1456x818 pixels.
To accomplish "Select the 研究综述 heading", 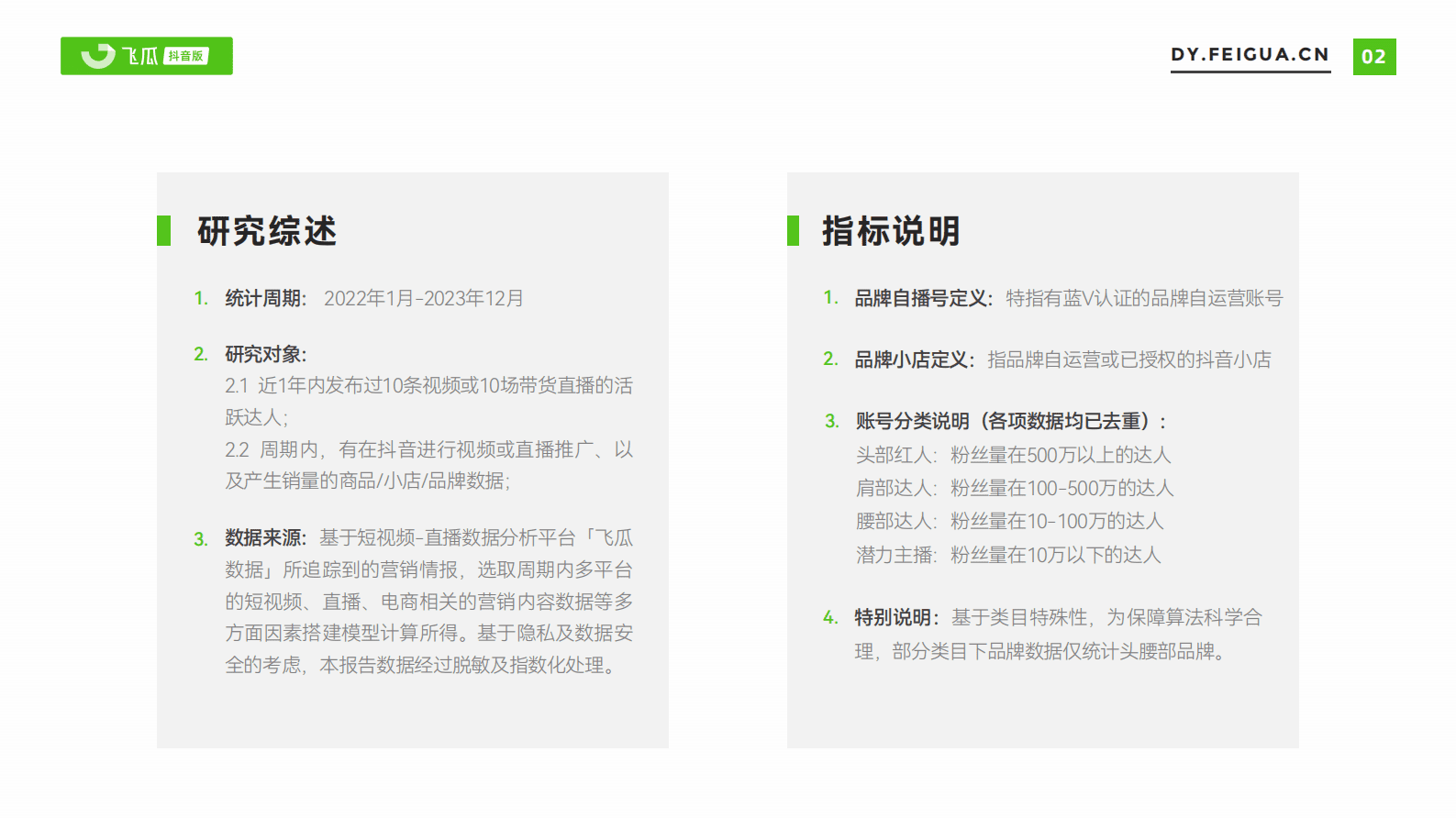I will 267,231.
